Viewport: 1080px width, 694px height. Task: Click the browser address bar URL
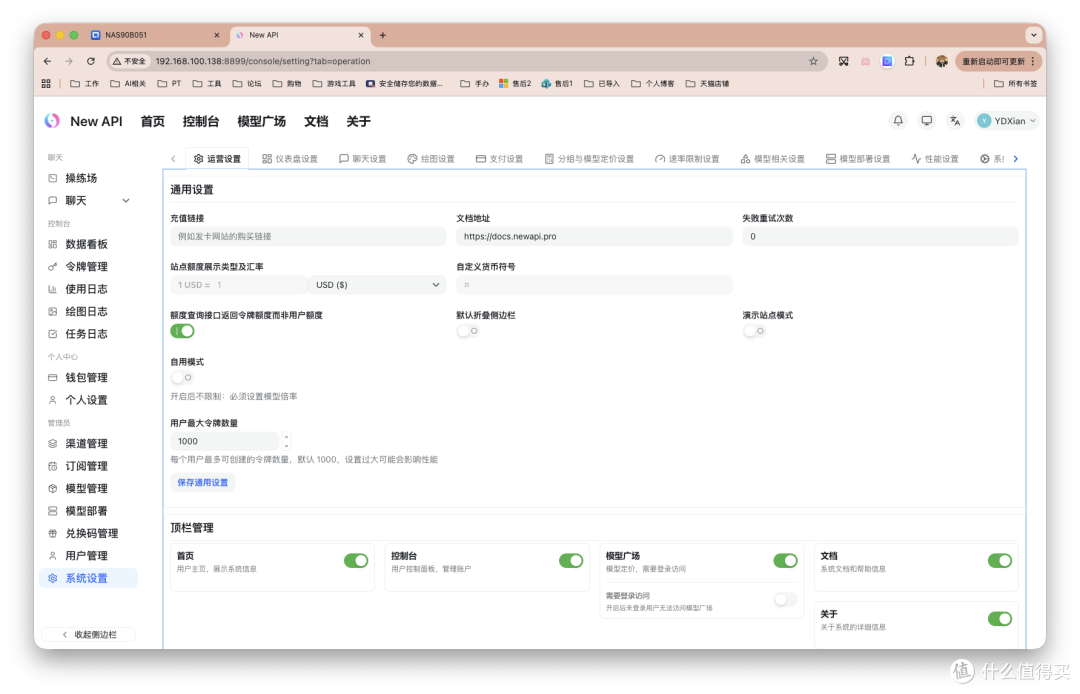point(263,61)
